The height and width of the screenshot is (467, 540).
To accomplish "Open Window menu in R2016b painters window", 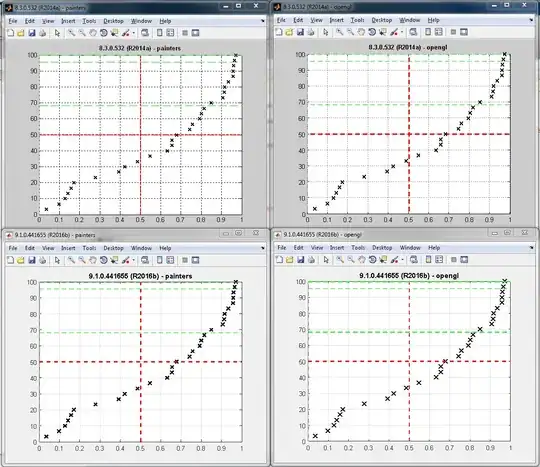I will 141,248.
